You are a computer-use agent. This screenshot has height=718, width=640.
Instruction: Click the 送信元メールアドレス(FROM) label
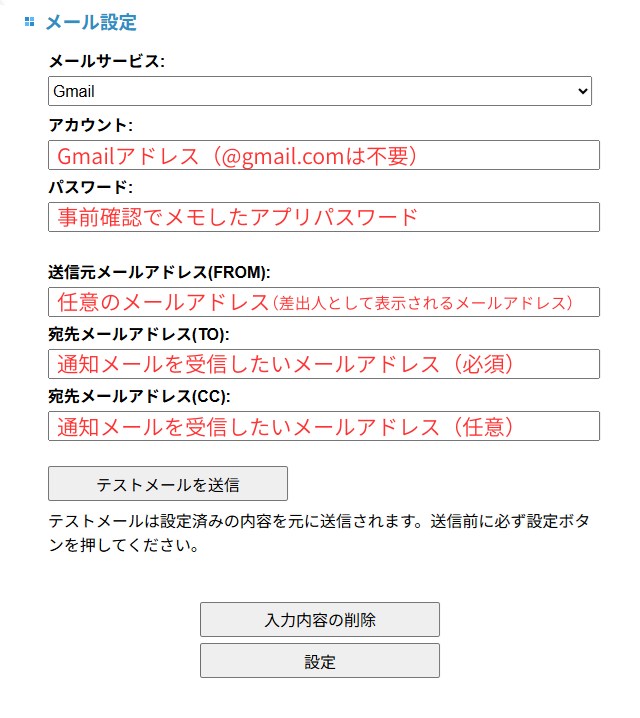click(x=159, y=272)
